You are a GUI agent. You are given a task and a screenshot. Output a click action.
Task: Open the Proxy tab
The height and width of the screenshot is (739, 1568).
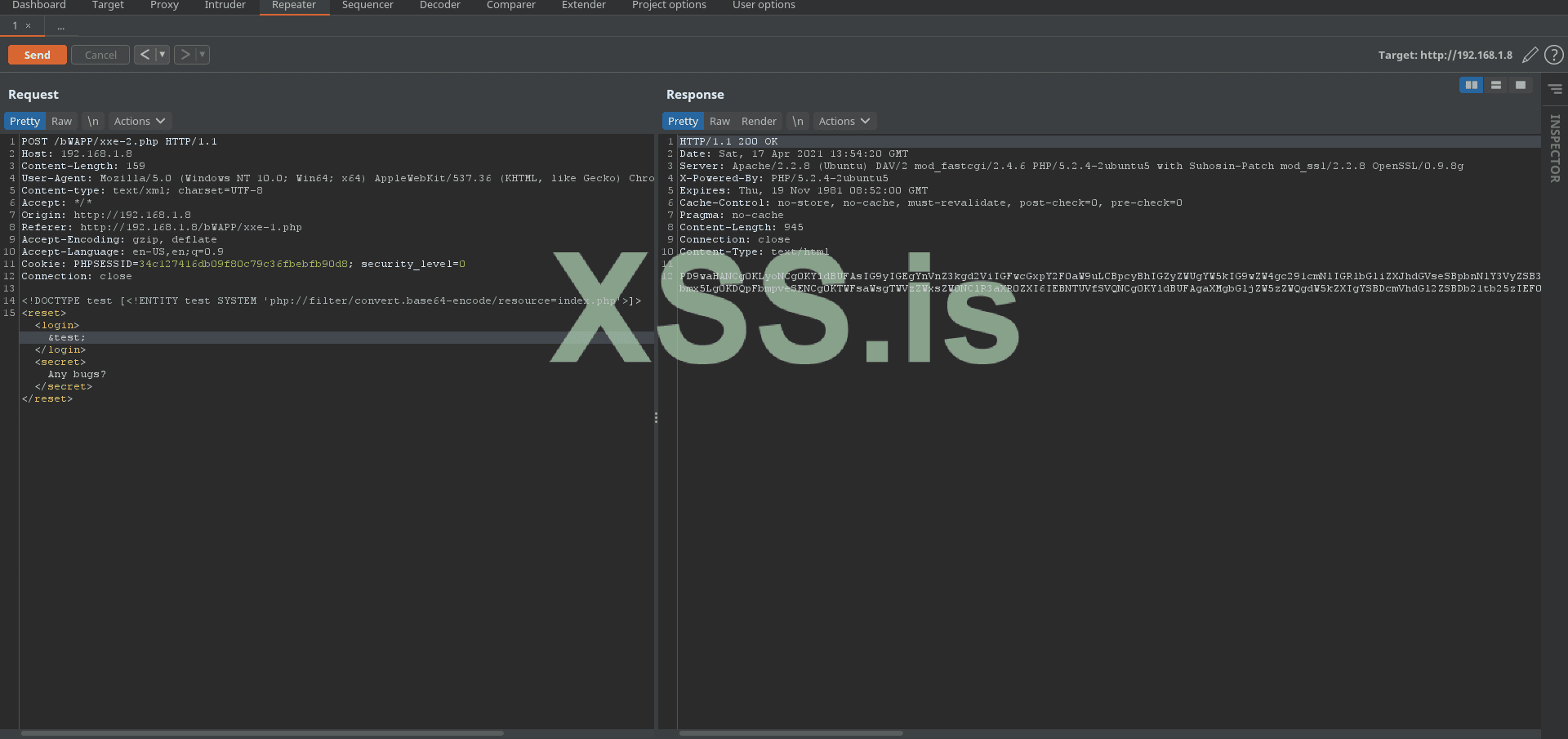pyautogui.click(x=164, y=6)
